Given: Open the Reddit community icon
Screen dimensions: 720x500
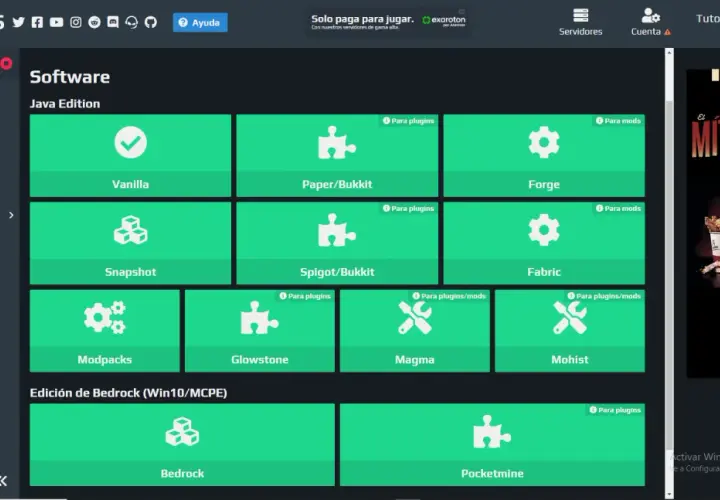Looking at the screenshot, I should [94, 22].
